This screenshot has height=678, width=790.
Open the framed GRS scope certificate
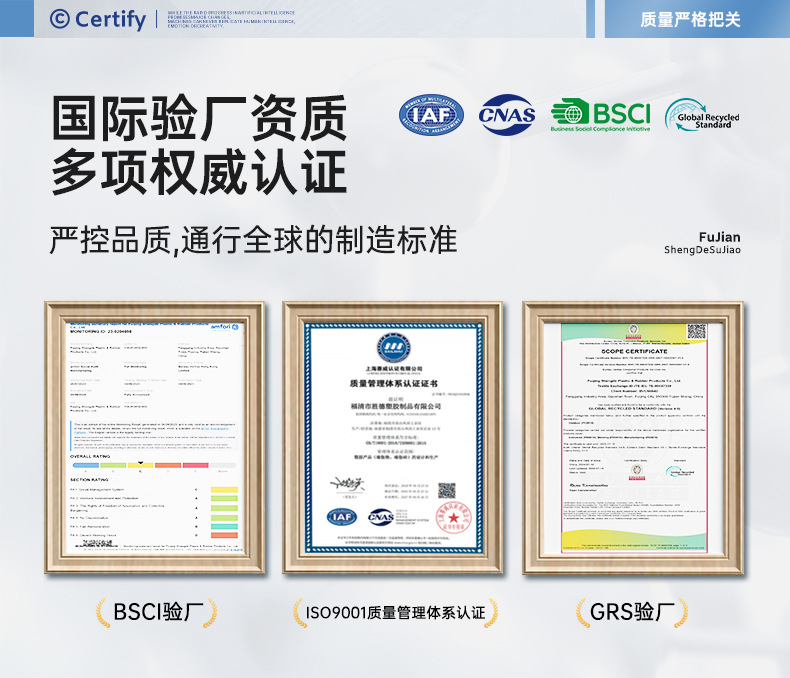point(633,437)
